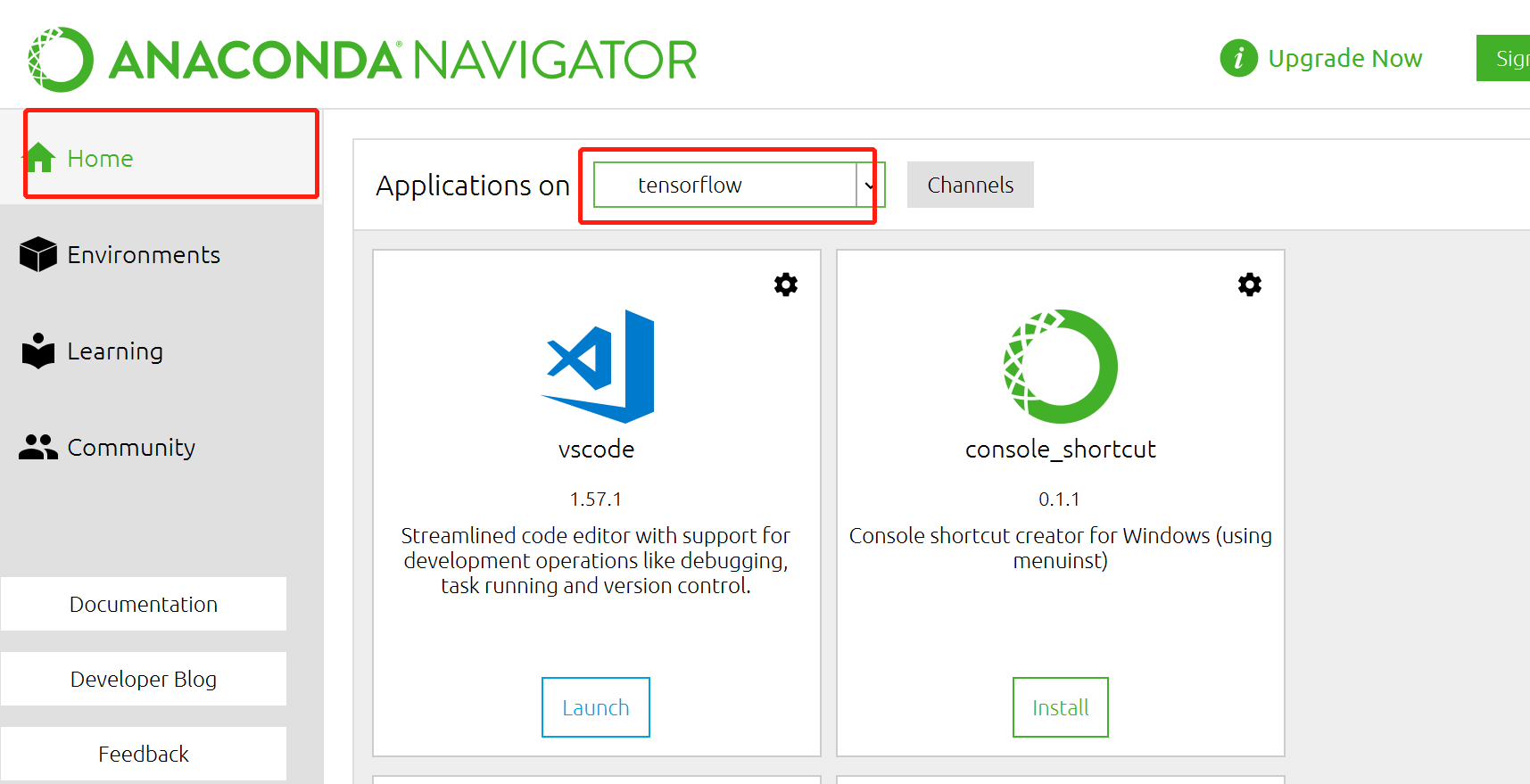Open the Developer Blog button
Viewport: 1530px width, 784px height.
point(144,679)
